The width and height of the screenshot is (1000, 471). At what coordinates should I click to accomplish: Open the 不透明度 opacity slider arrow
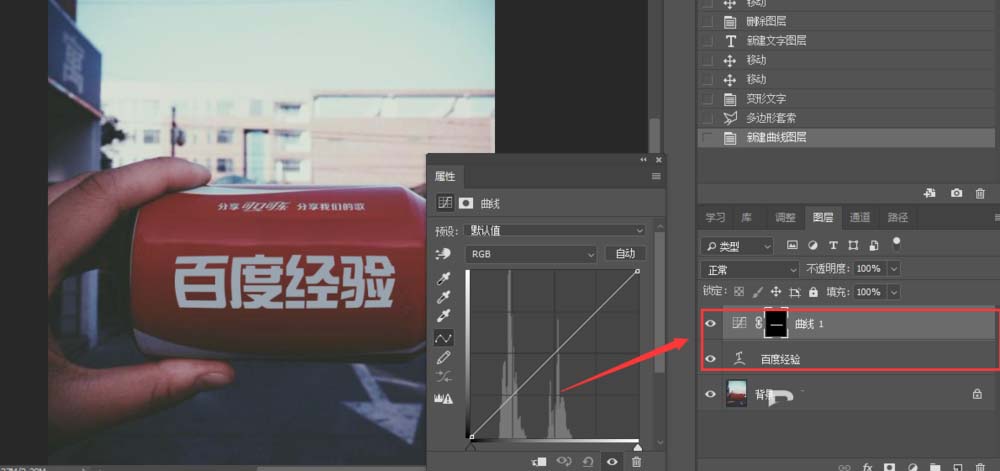pyautogui.click(x=894, y=270)
